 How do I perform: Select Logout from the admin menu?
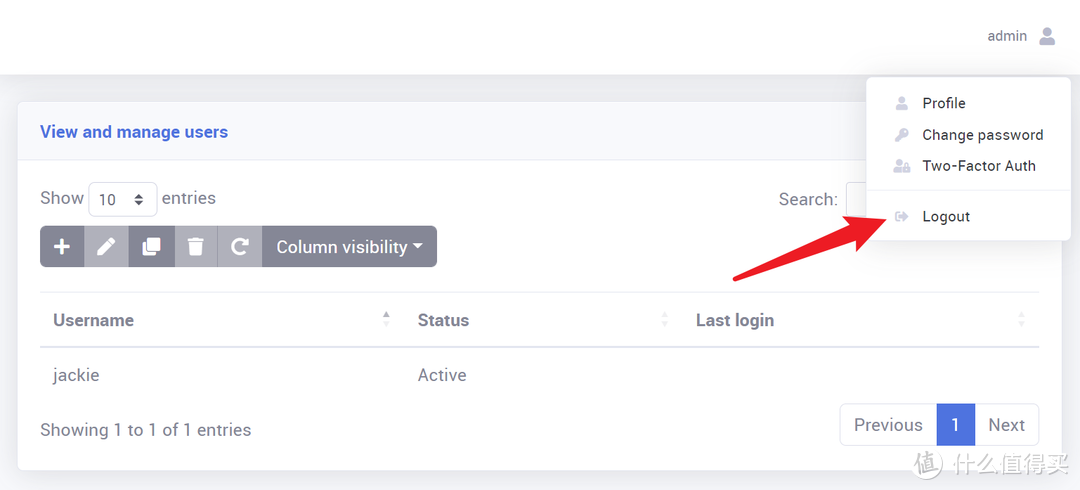pyautogui.click(x=946, y=217)
